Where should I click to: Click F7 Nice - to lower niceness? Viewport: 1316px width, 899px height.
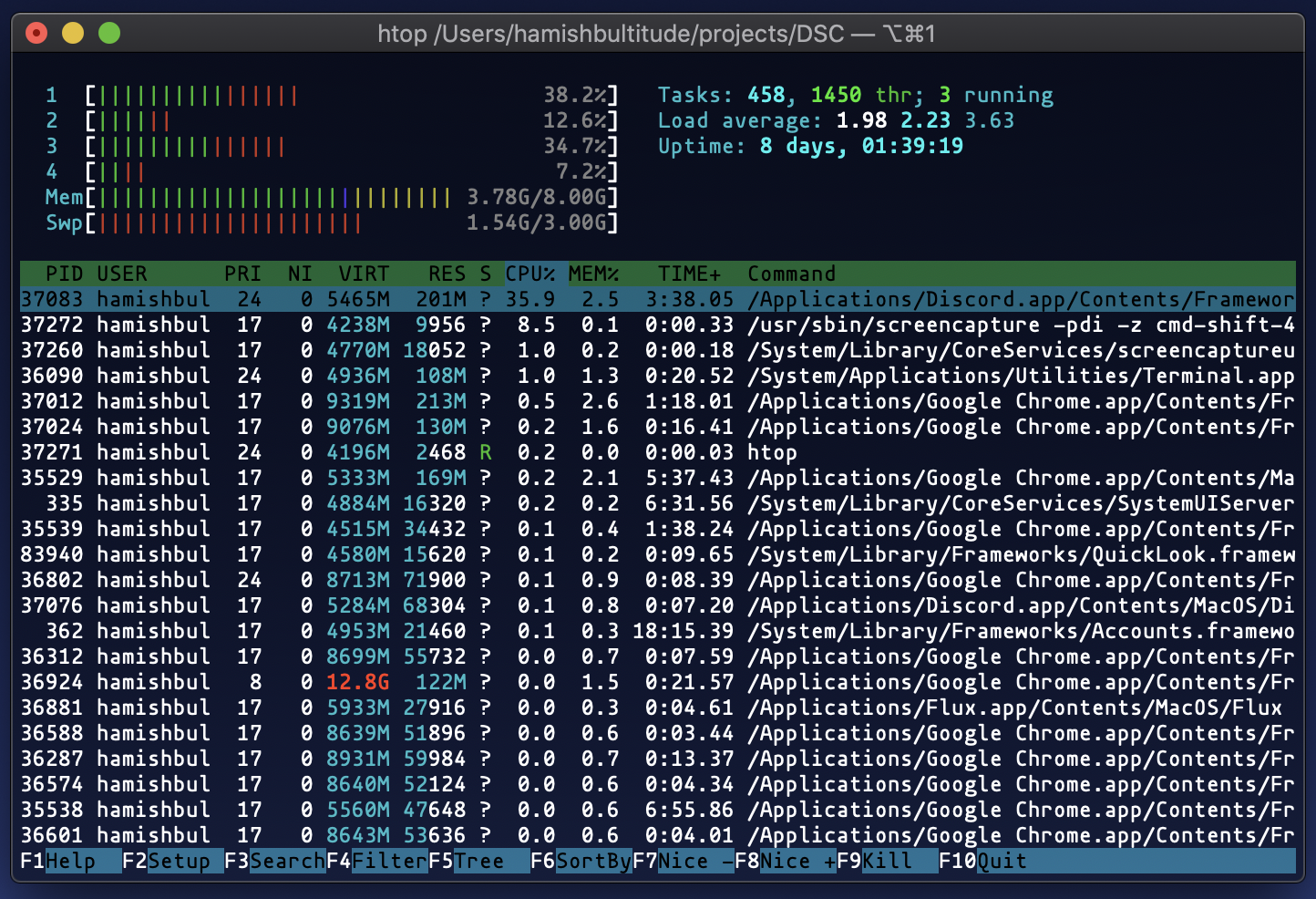[683, 861]
